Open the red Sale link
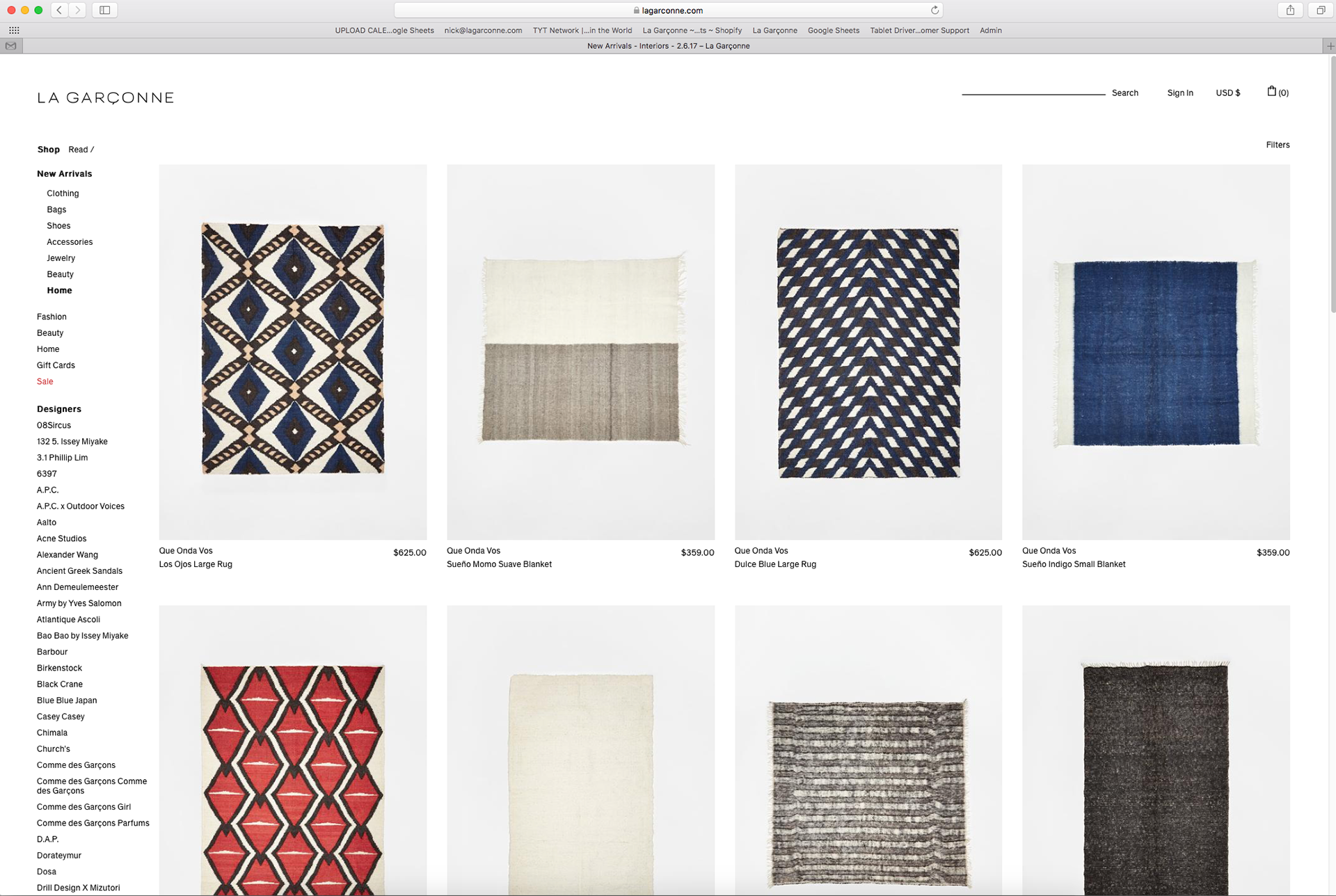This screenshot has height=896, width=1336. pos(45,381)
